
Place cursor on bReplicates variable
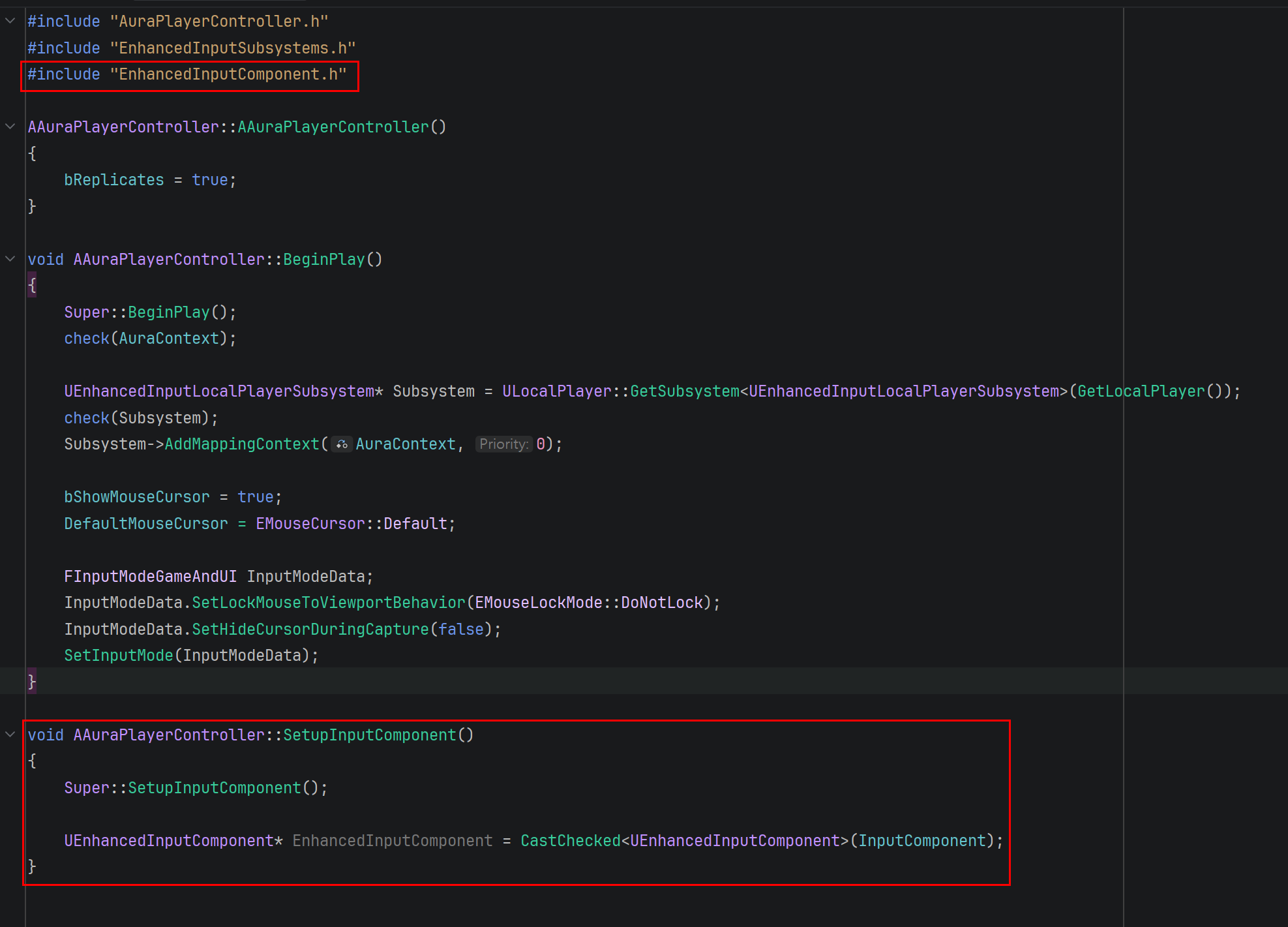coord(113,180)
